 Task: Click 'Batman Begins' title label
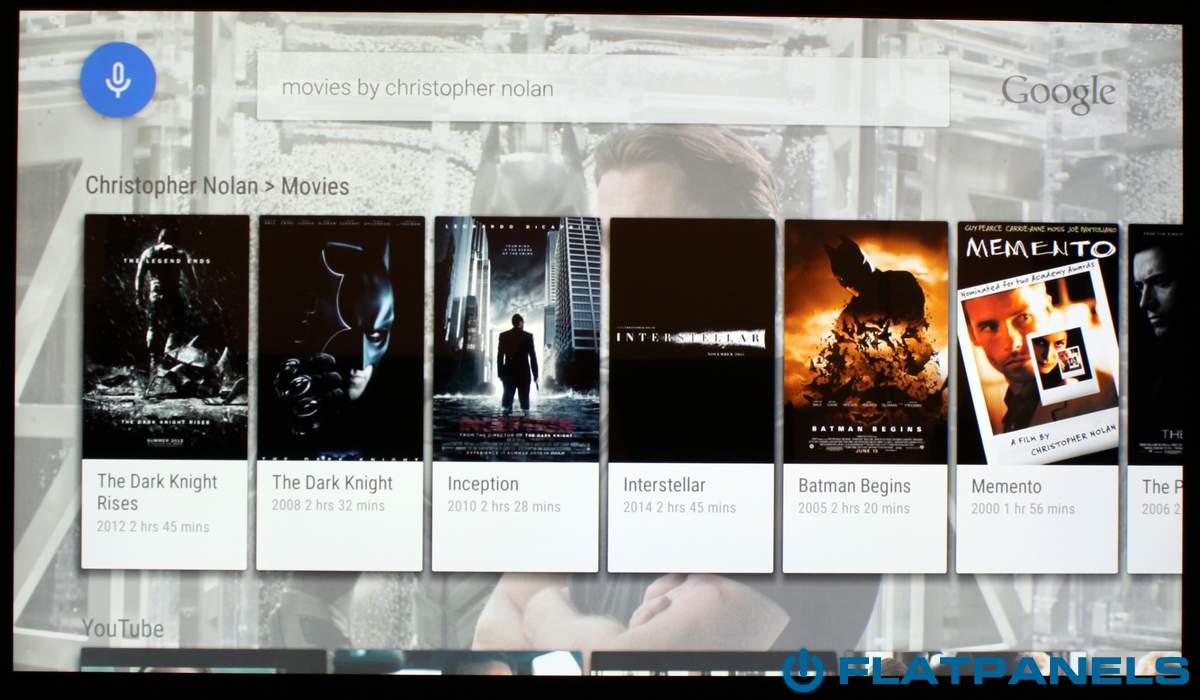pyautogui.click(x=854, y=486)
